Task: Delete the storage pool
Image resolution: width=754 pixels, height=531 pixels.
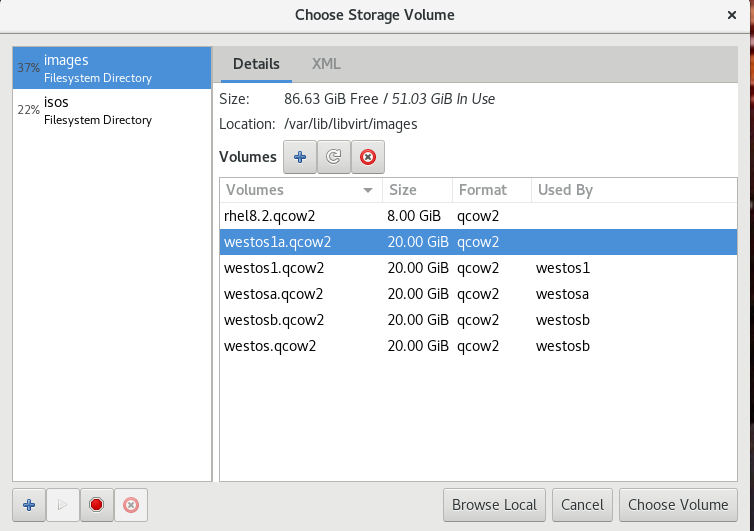Action: coord(131,505)
